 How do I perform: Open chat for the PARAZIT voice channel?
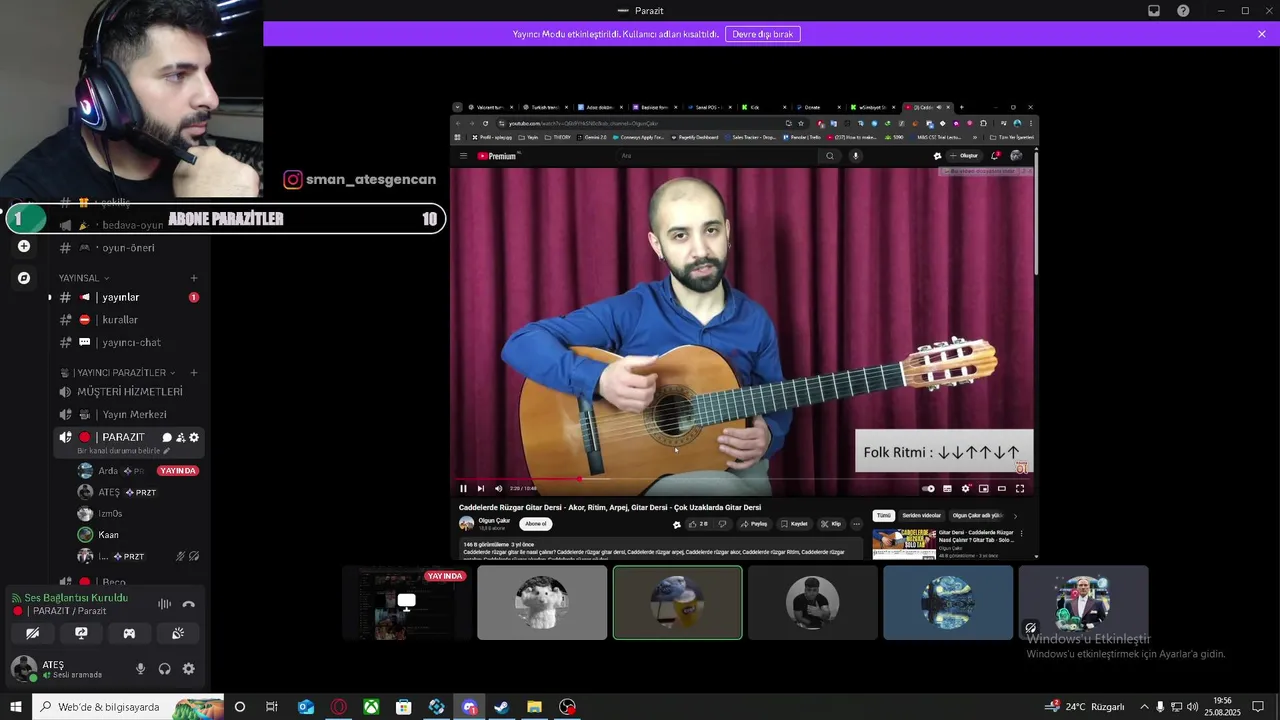coord(167,437)
